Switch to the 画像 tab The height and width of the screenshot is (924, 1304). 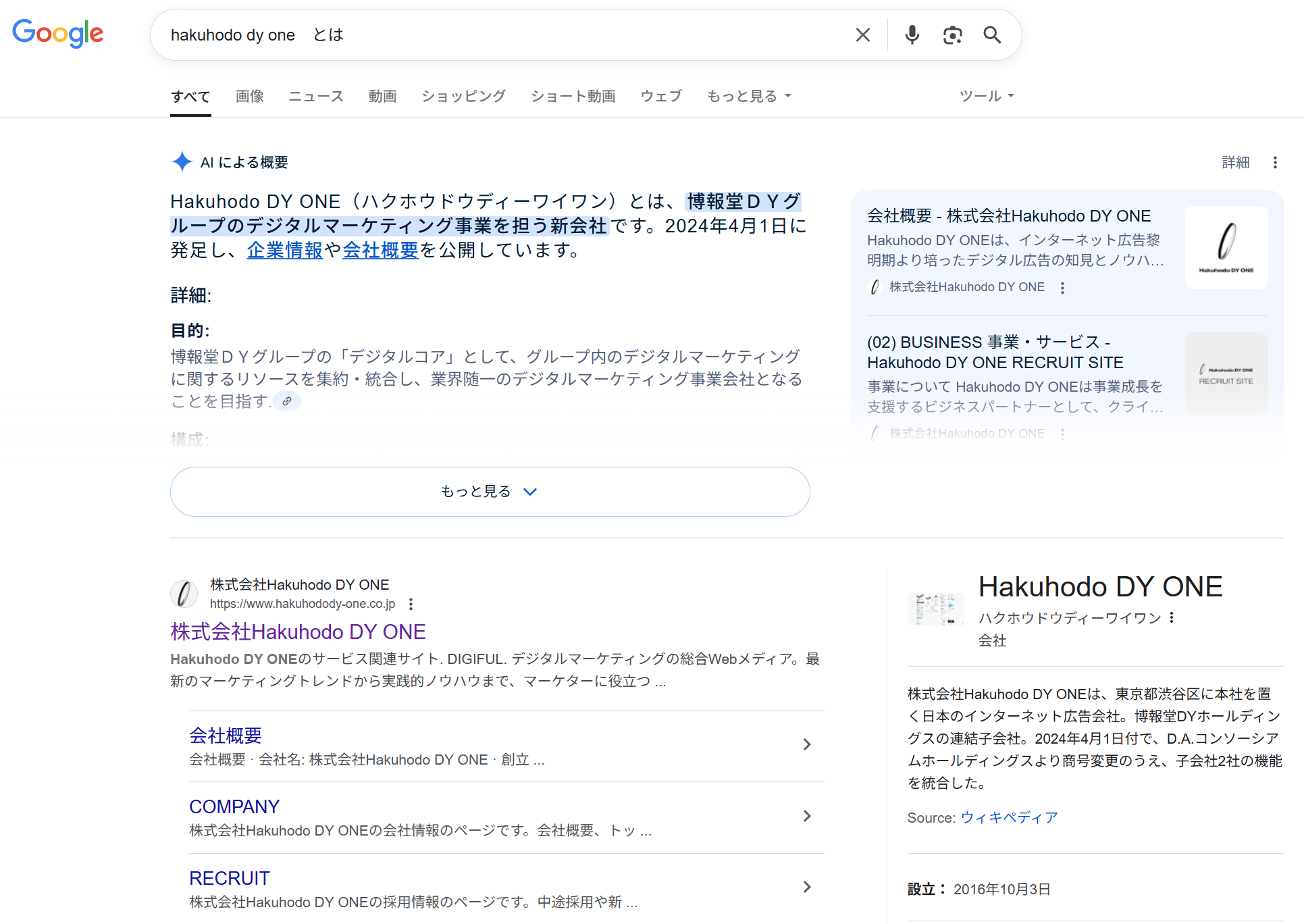[249, 96]
